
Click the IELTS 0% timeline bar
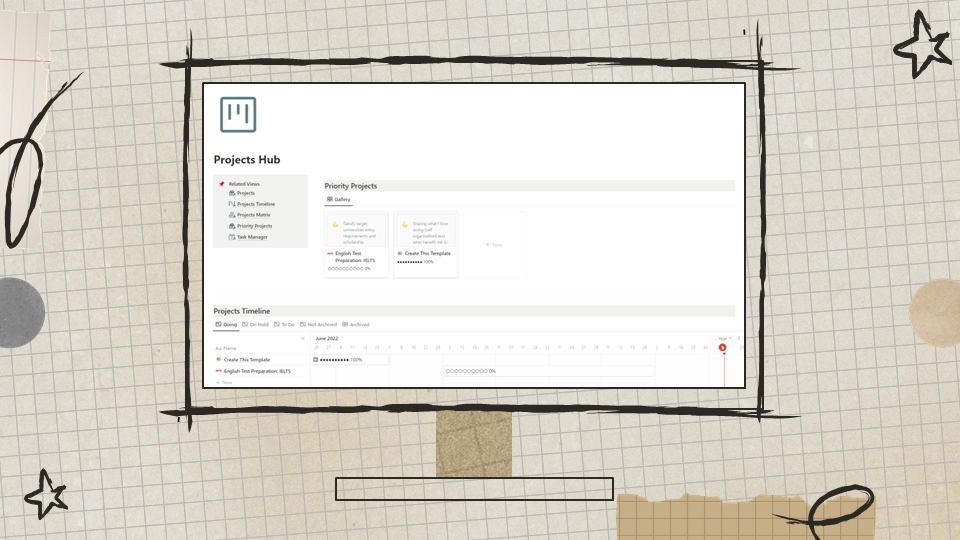pos(549,371)
